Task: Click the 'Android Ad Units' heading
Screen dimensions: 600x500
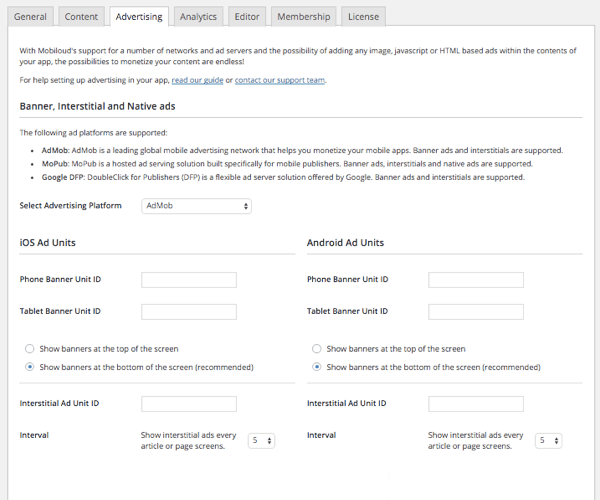Action: pos(346,243)
